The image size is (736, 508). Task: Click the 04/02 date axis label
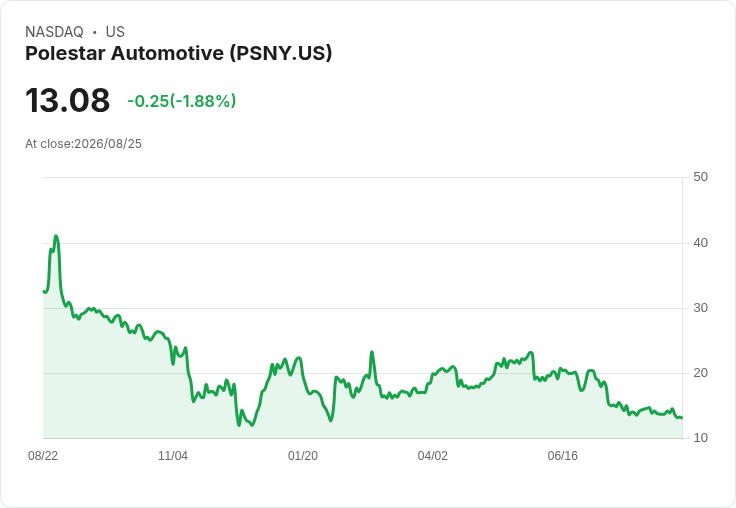[x=433, y=456]
